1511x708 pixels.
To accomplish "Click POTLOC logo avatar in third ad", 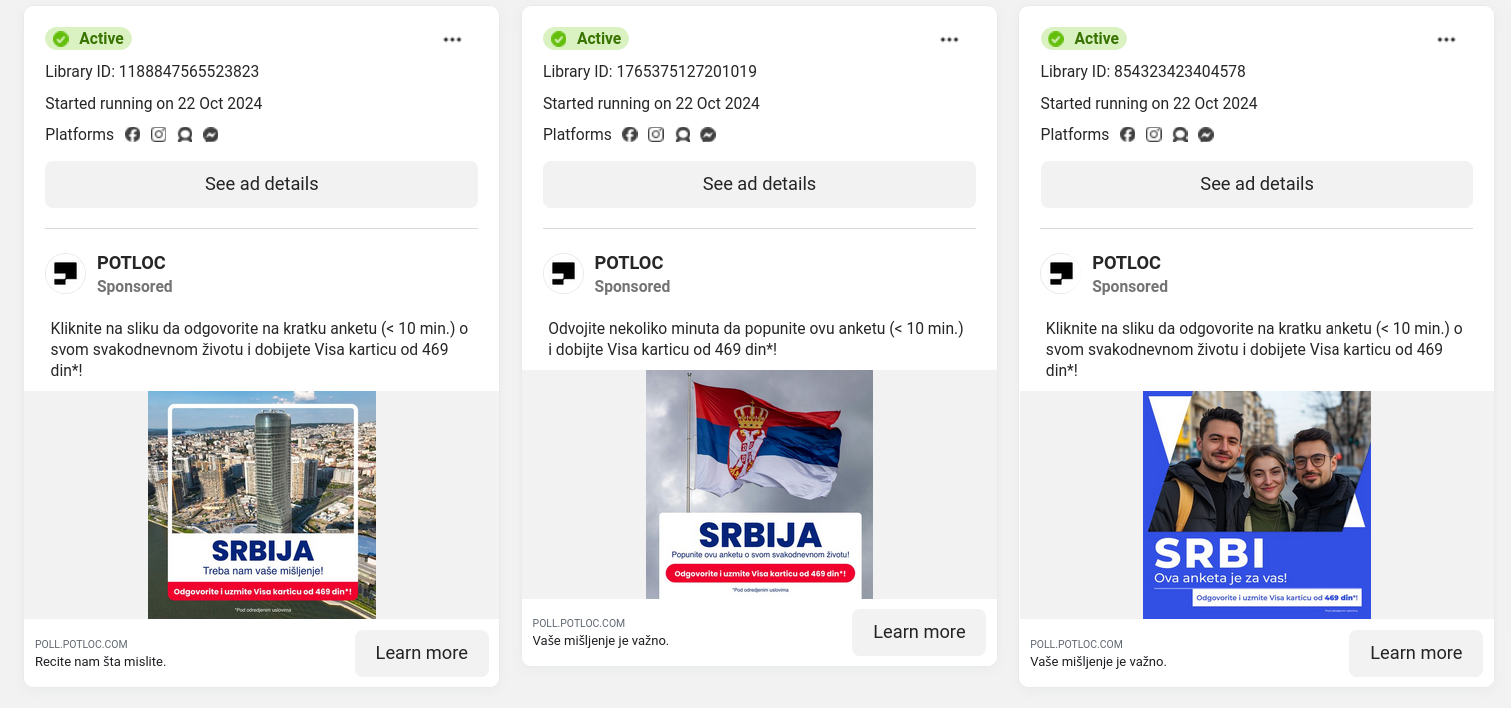I will [x=1061, y=273].
